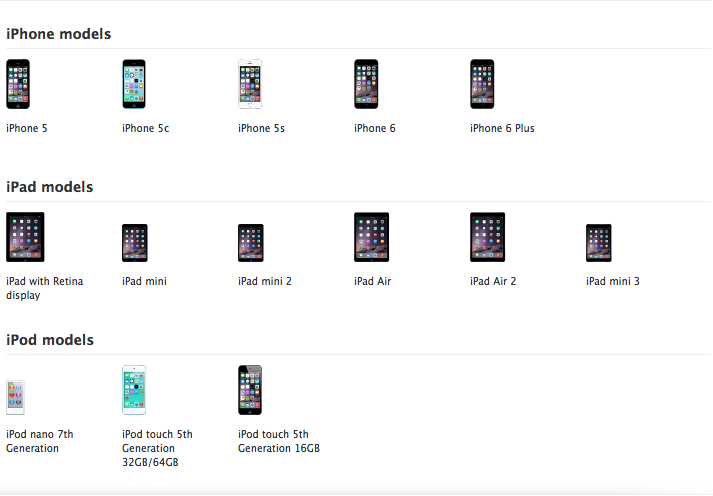Open iPod nano 7th Generation text link
The height and width of the screenshot is (496, 713).
pos(40,441)
